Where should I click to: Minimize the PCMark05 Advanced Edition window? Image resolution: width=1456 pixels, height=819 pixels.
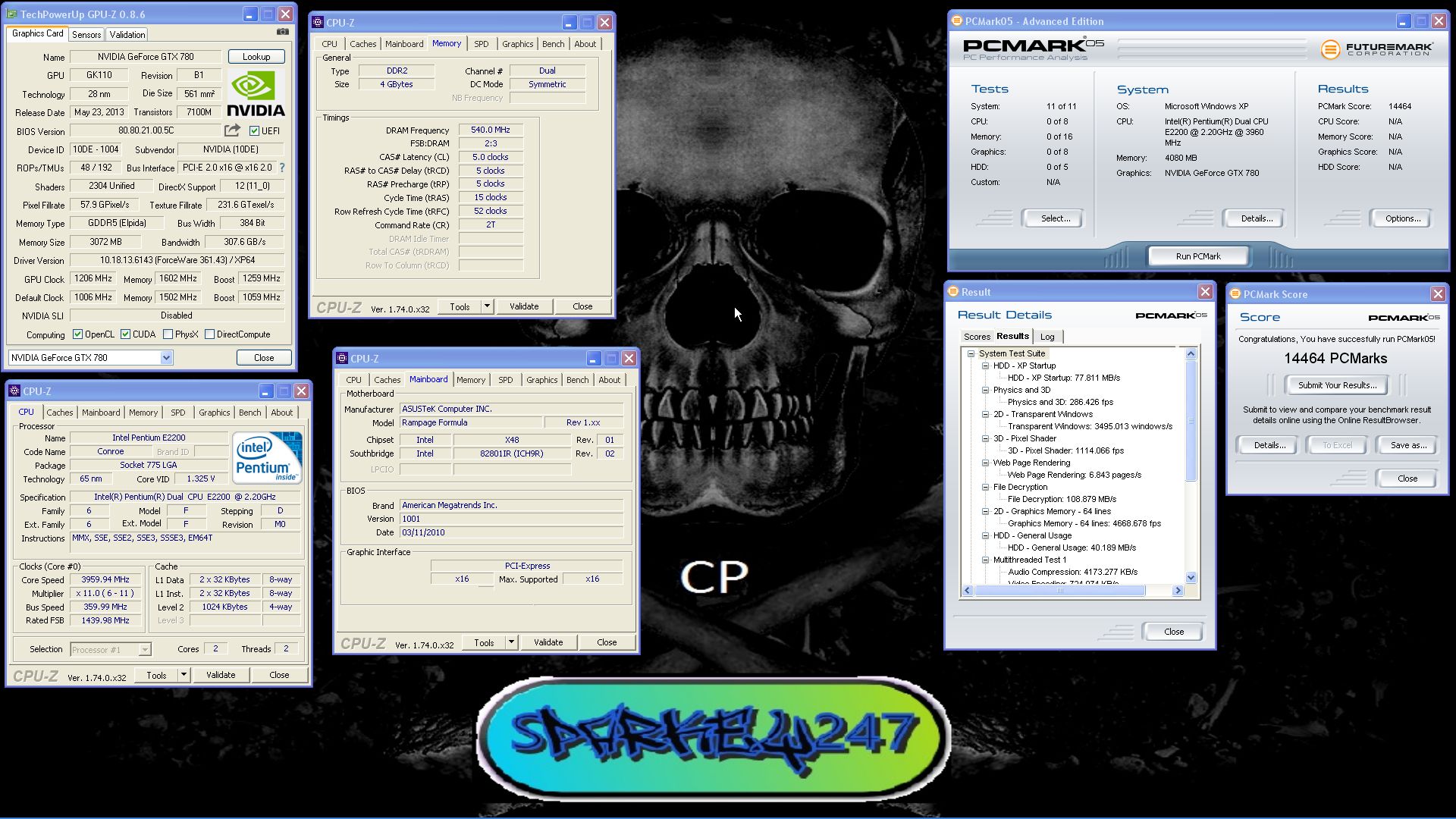[1403, 21]
